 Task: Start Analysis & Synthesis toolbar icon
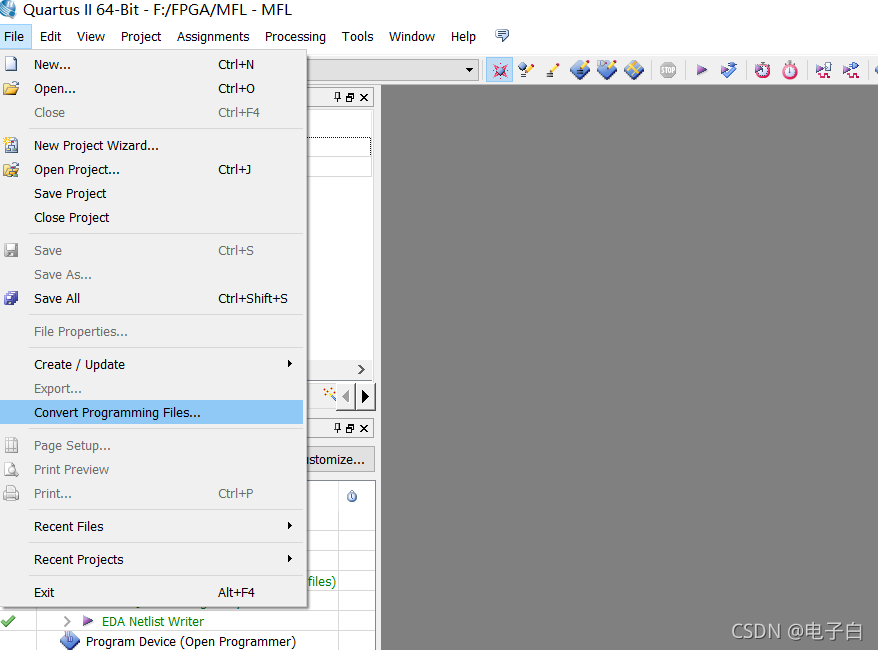tap(728, 70)
